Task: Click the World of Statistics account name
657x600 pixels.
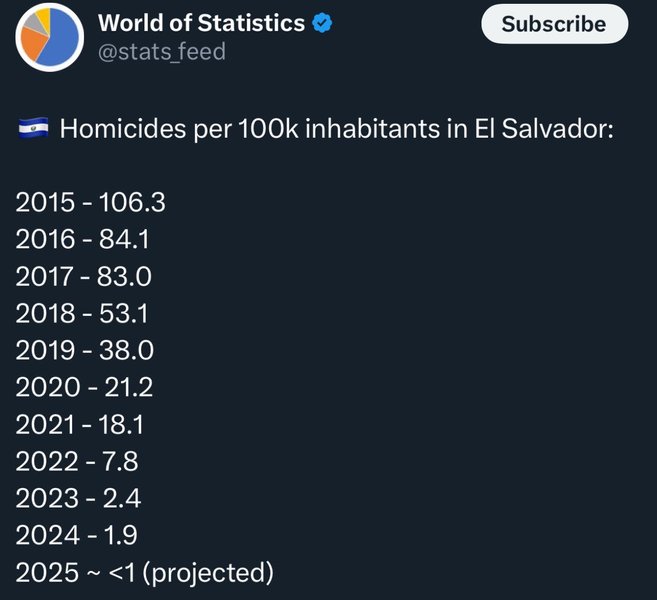Action: point(201,23)
